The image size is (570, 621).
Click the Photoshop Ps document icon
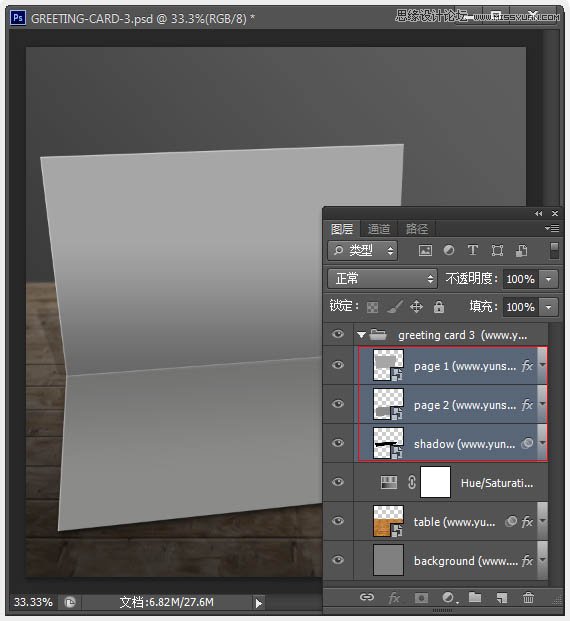(x=18, y=18)
